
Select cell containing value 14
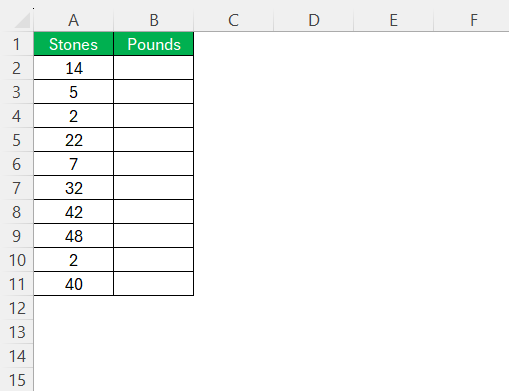73,68
